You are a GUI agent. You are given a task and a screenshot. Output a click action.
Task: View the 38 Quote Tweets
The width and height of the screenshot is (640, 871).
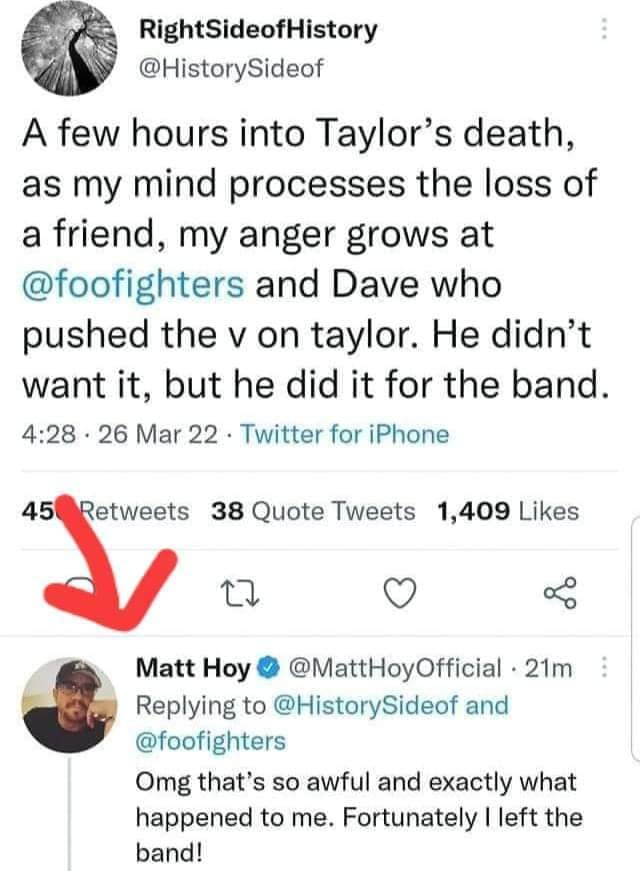[313, 511]
